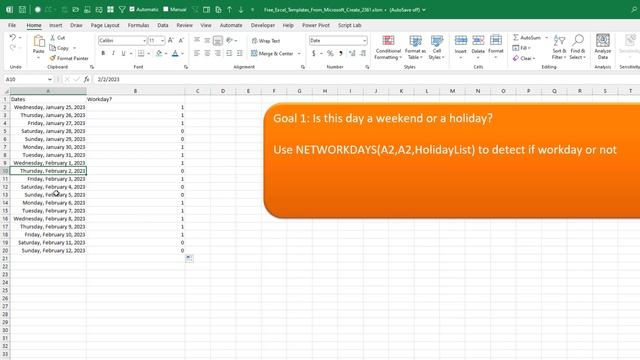Increase the font size
This screenshot has width=640, height=360.
click(171, 40)
